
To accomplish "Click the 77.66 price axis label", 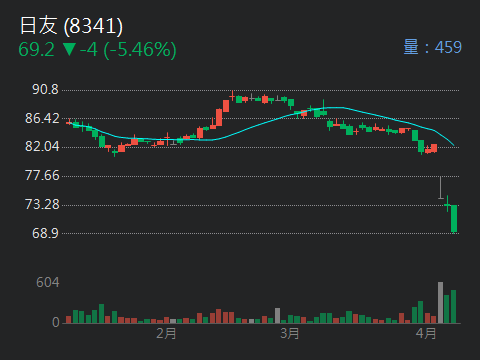I will [x=42, y=176].
